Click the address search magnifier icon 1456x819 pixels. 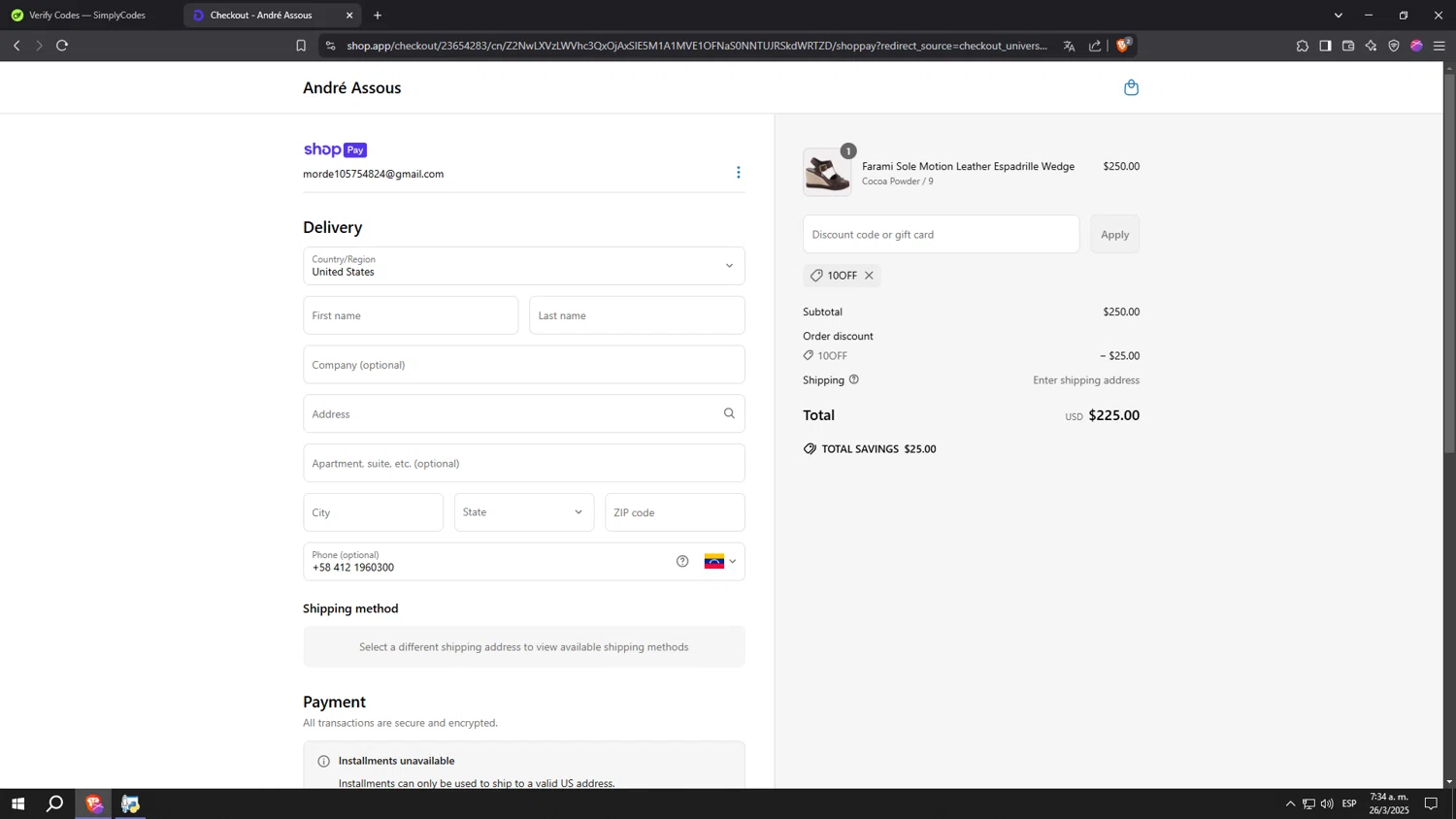coord(729,413)
